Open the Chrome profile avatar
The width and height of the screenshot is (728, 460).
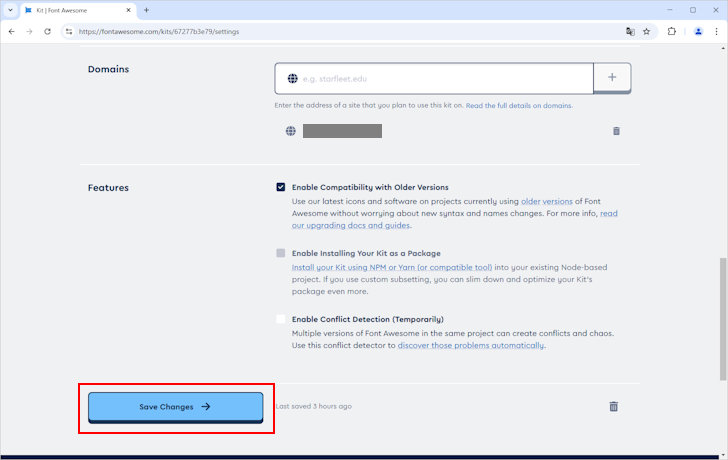click(x=698, y=31)
